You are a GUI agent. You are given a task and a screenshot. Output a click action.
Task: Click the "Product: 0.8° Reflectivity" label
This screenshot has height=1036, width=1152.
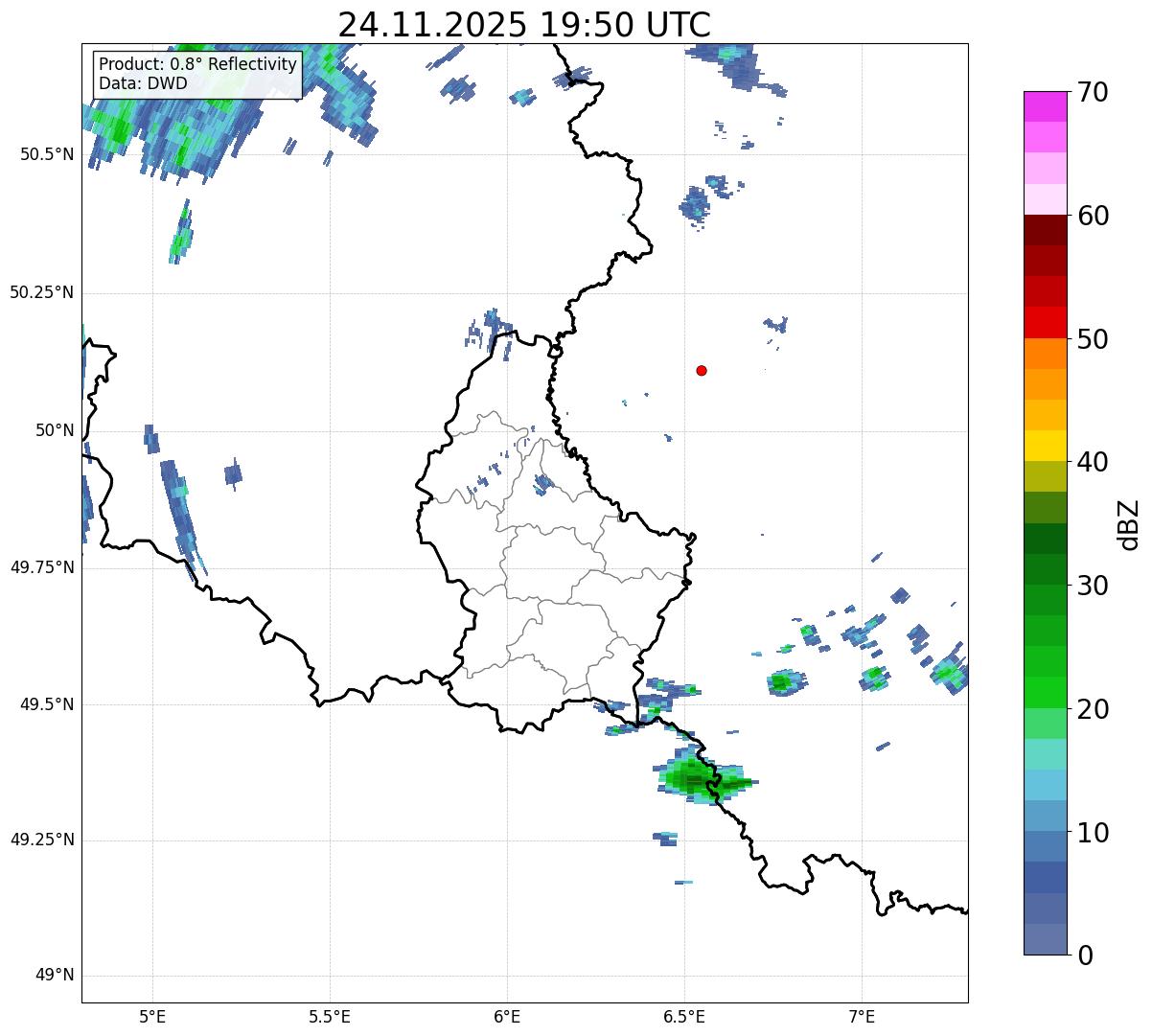[x=198, y=64]
